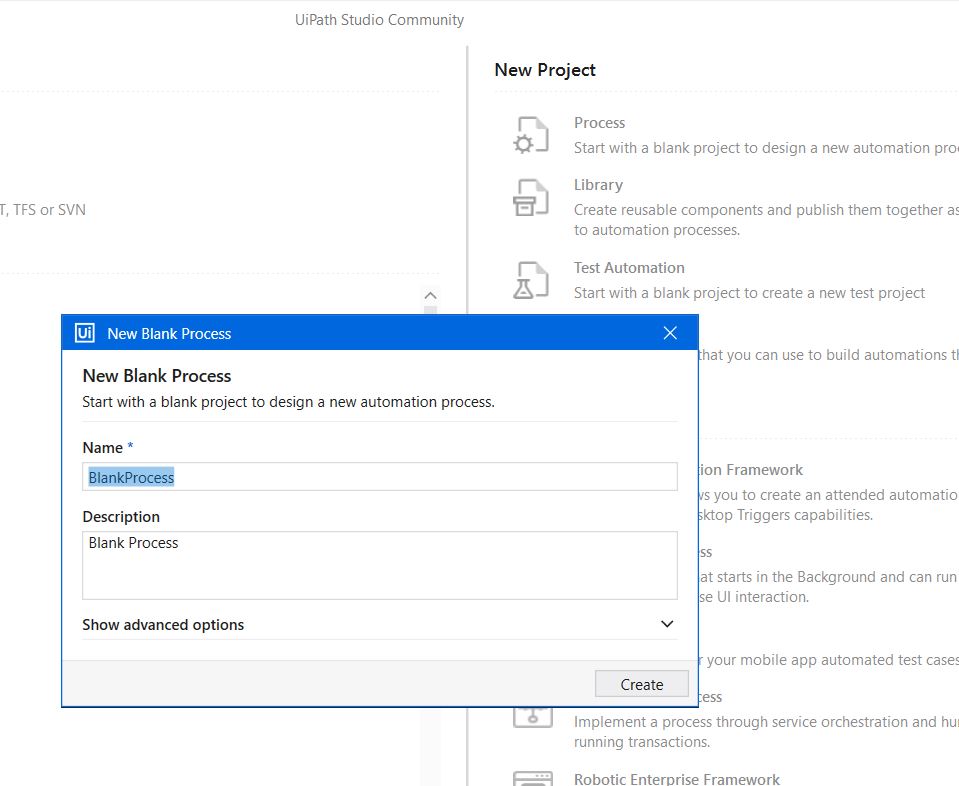Image resolution: width=959 pixels, height=786 pixels.
Task: Click the Robotic Enterprise Framework icon
Action: coord(530,778)
